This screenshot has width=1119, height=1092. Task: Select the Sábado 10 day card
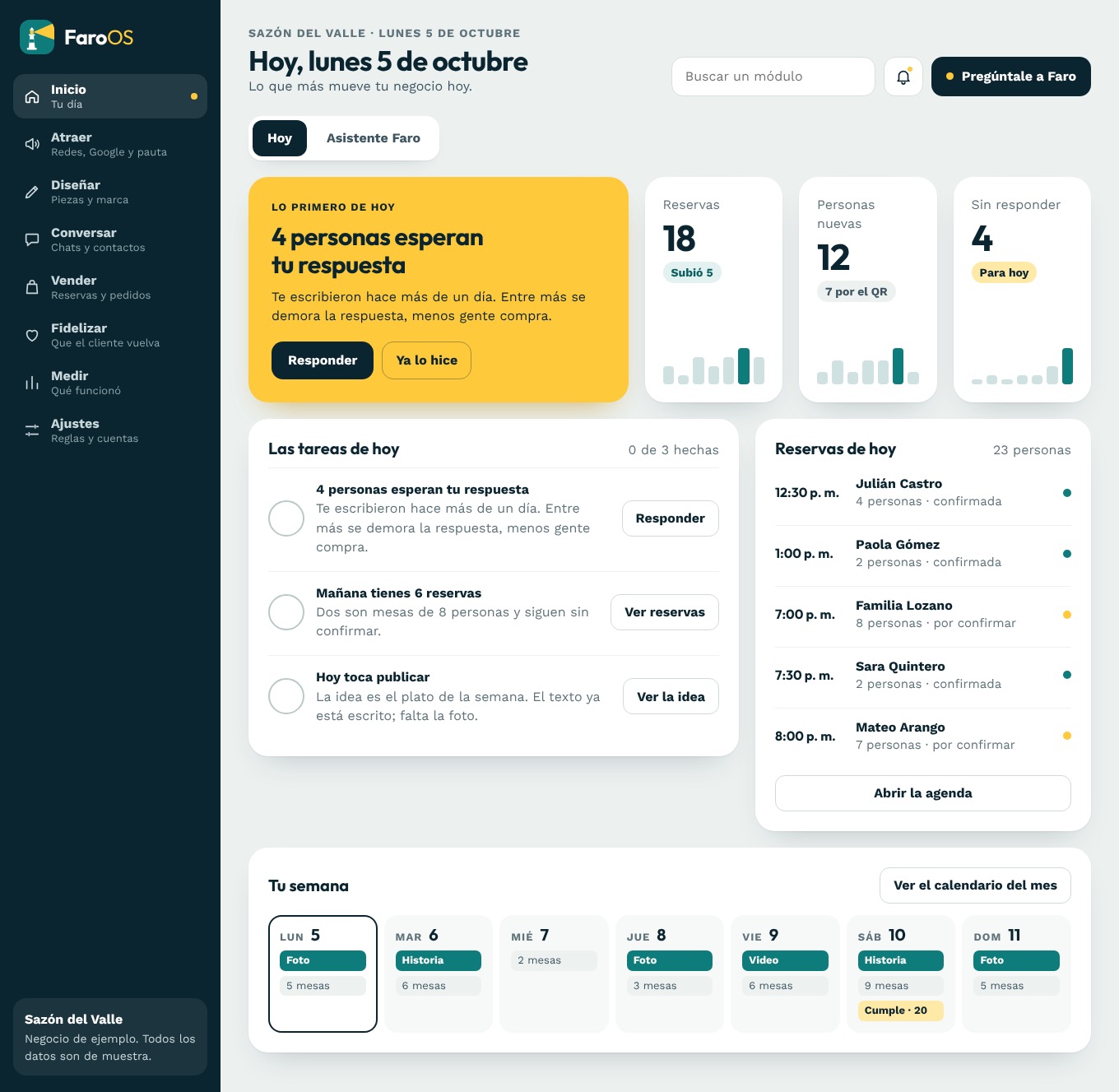tap(901, 974)
